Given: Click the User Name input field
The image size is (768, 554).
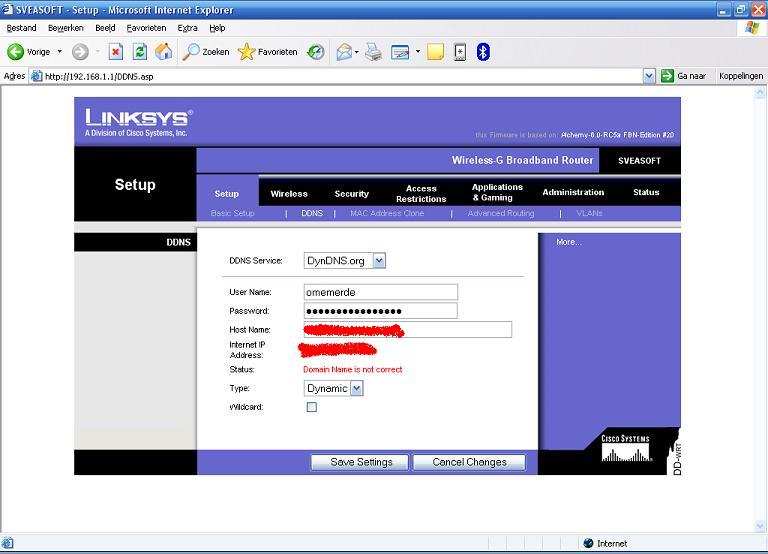Looking at the screenshot, I should tap(381, 292).
